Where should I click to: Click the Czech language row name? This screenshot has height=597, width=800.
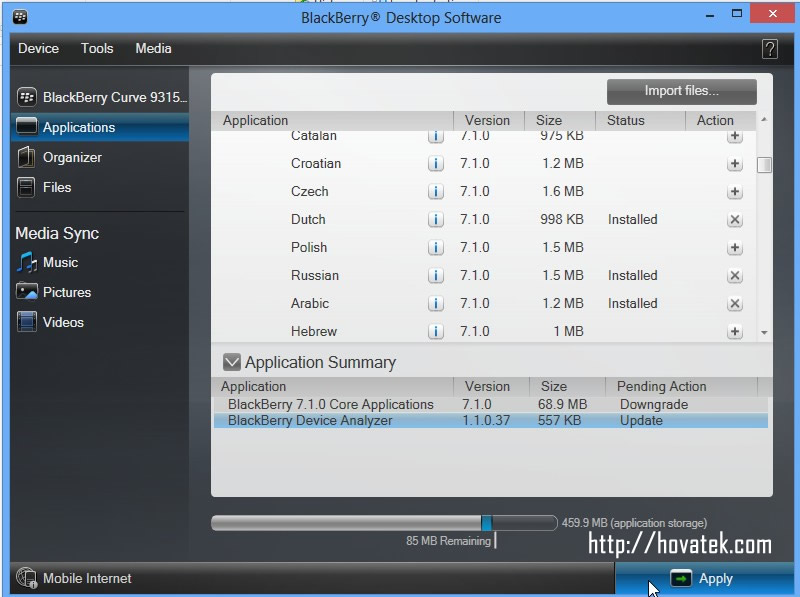click(310, 191)
